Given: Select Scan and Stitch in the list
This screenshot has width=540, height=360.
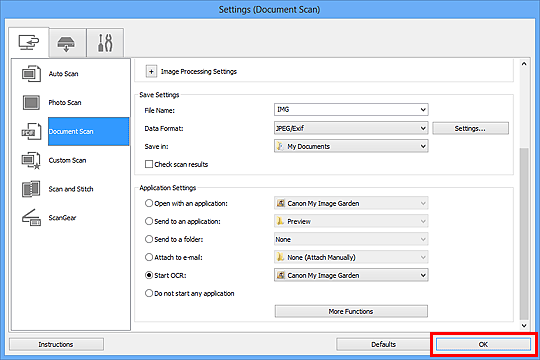Looking at the screenshot, I should tap(71, 189).
